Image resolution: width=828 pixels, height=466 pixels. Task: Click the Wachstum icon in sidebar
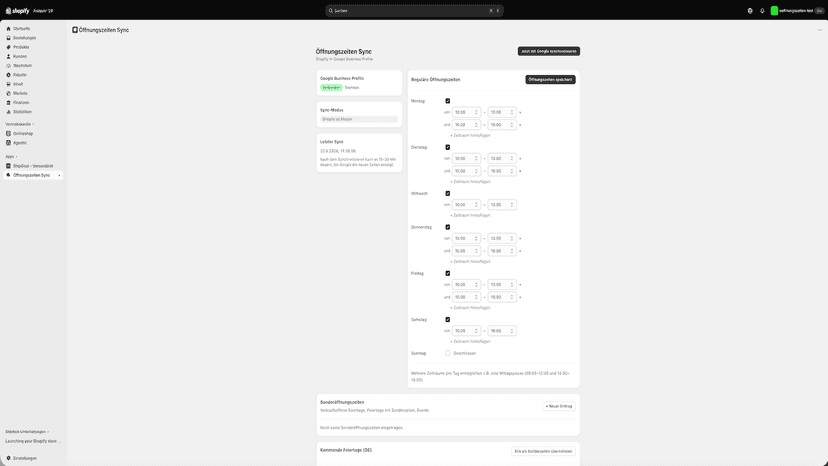click(x=8, y=66)
